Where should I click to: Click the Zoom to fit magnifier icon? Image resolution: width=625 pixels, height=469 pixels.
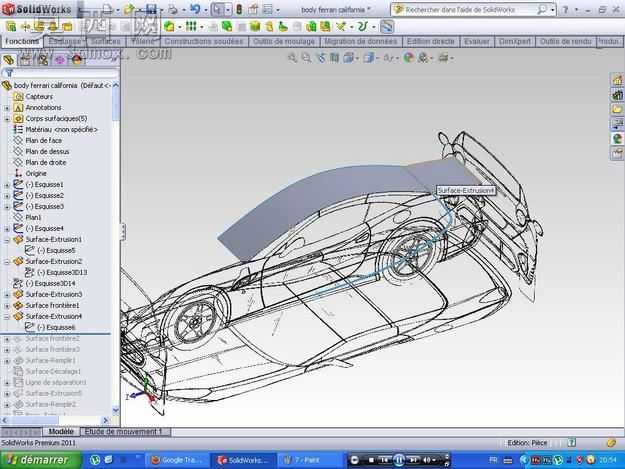[293, 58]
